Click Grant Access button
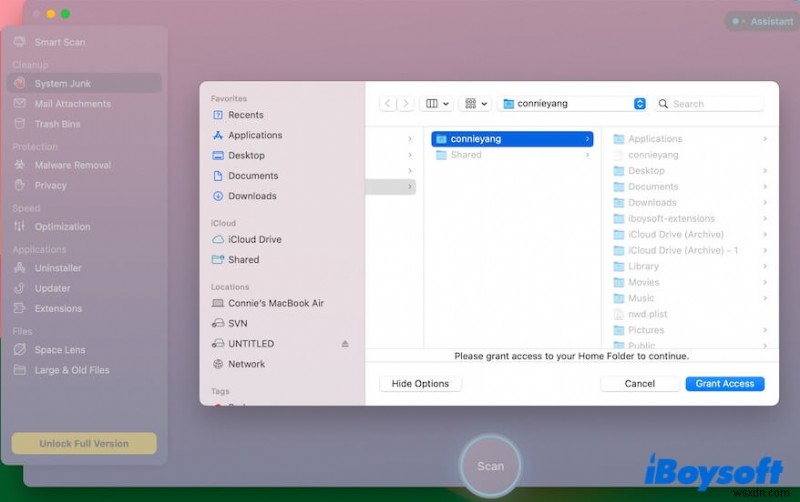The width and height of the screenshot is (800, 502). 724,384
